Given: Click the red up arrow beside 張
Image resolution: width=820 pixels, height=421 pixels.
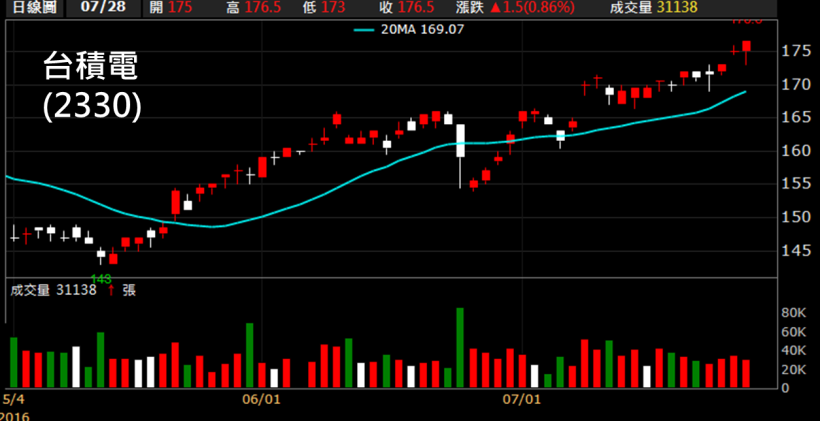Looking at the screenshot, I should coord(111,290).
